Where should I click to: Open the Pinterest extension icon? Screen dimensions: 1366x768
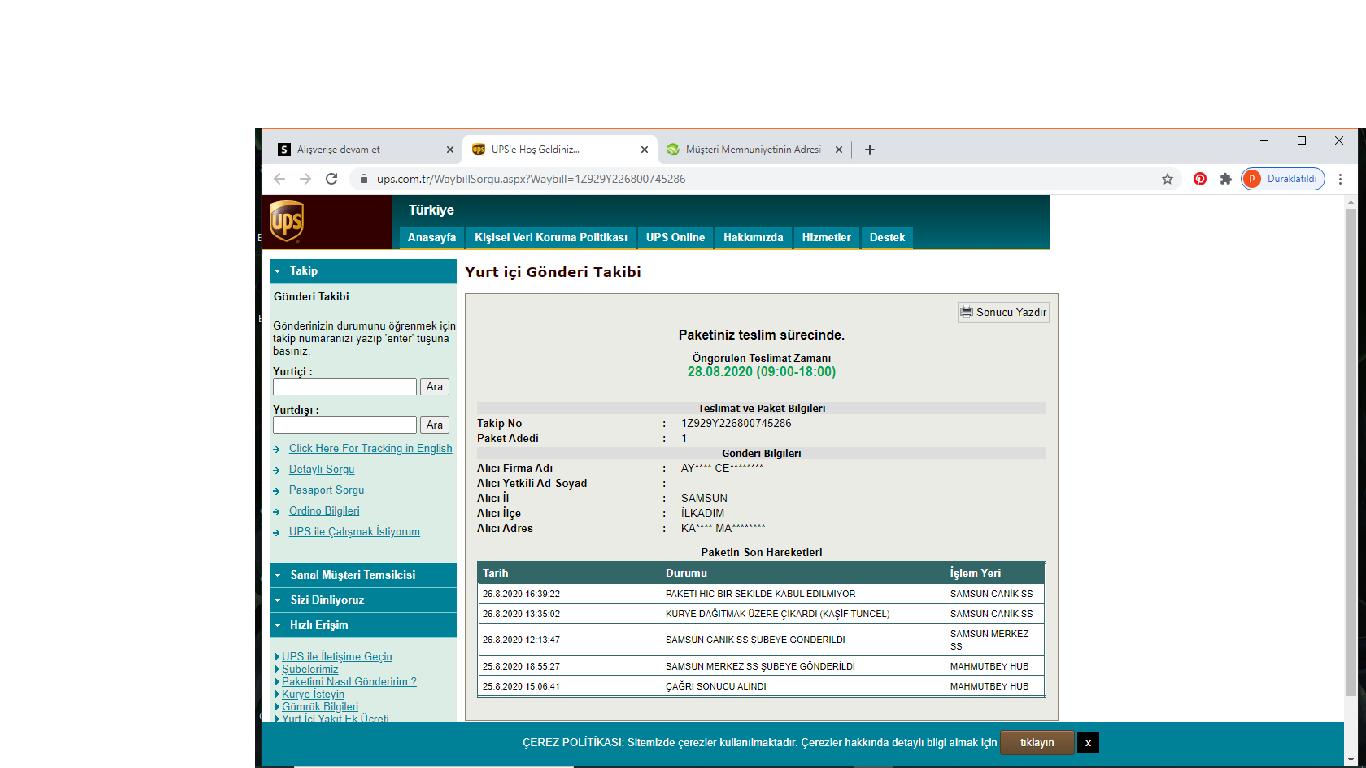[x=1200, y=179]
